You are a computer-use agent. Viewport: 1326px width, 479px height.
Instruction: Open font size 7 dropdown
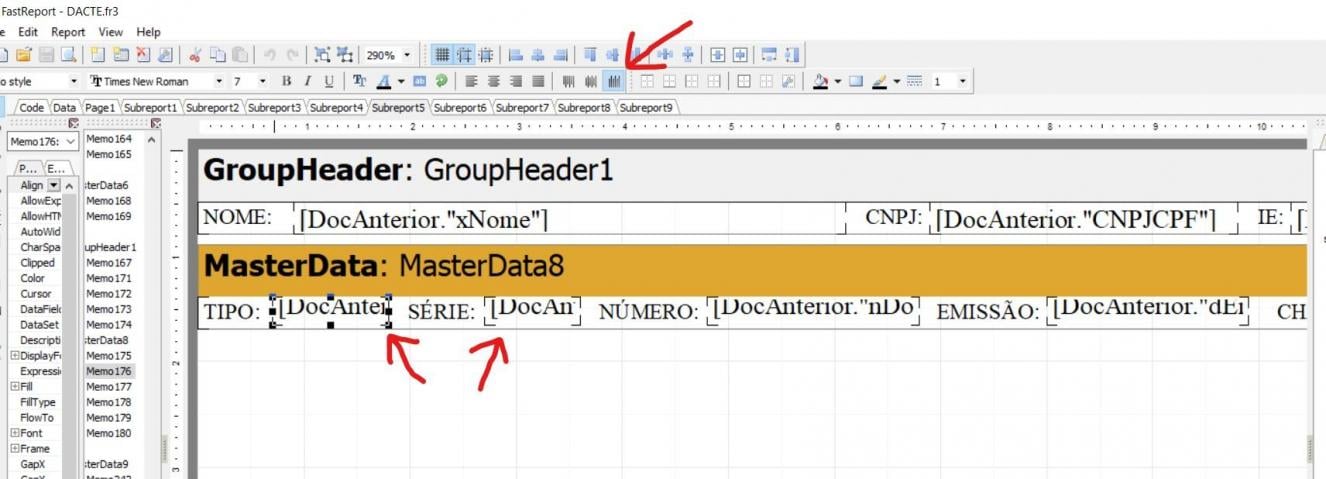point(263,81)
